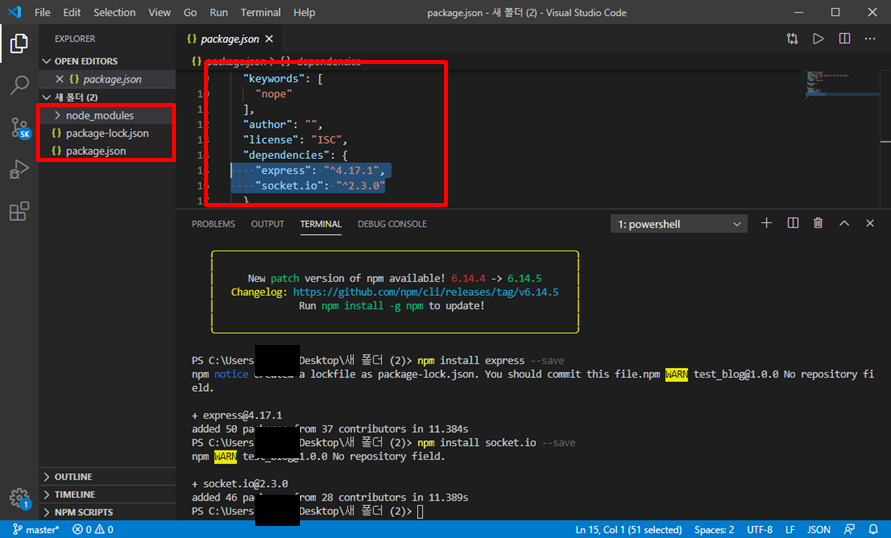The image size is (891, 538).
Task: Maximize the terminal panel size
Action: coord(844,223)
